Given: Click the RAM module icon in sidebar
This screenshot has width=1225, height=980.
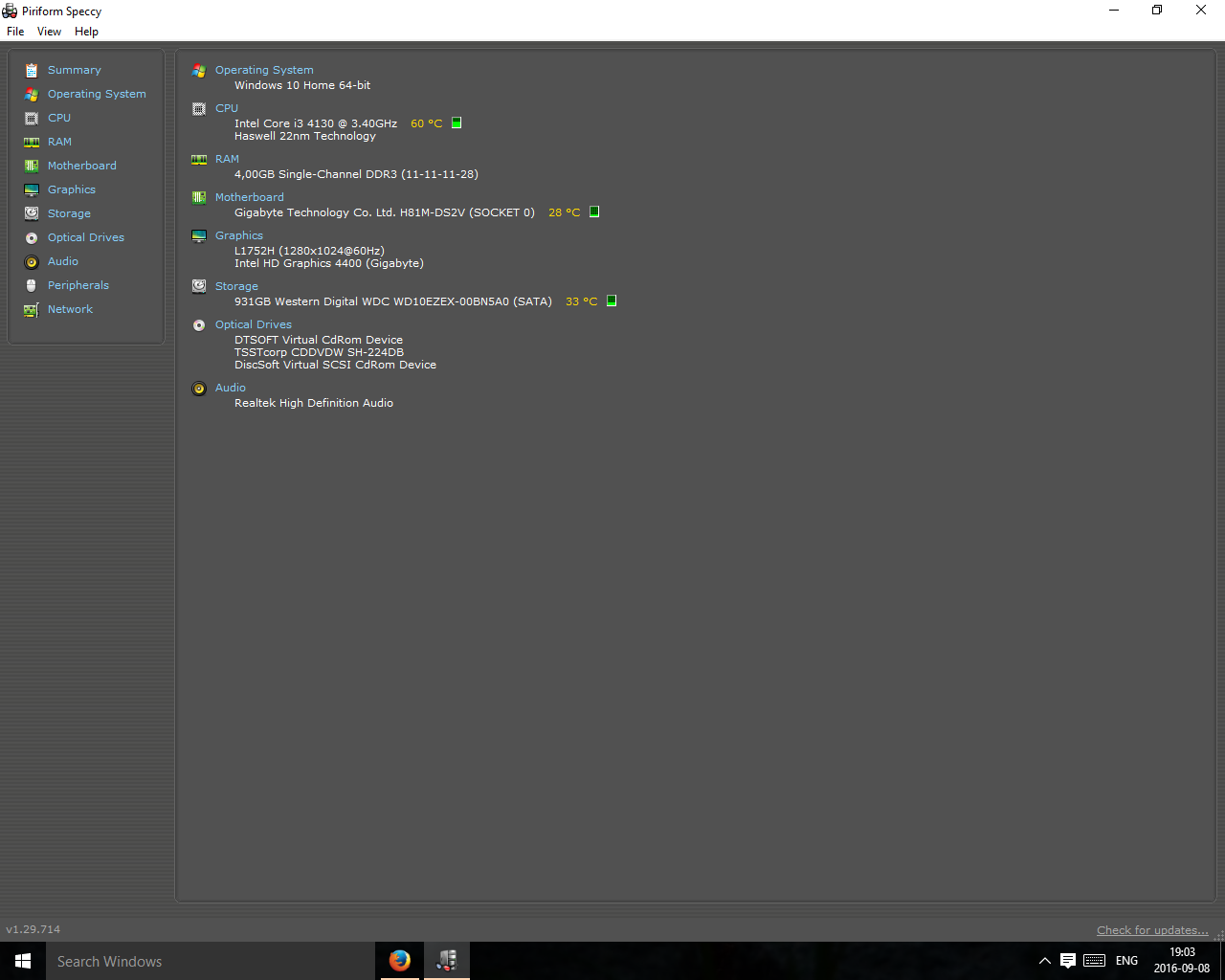Looking at the screenshot, I should pos(32,142).
